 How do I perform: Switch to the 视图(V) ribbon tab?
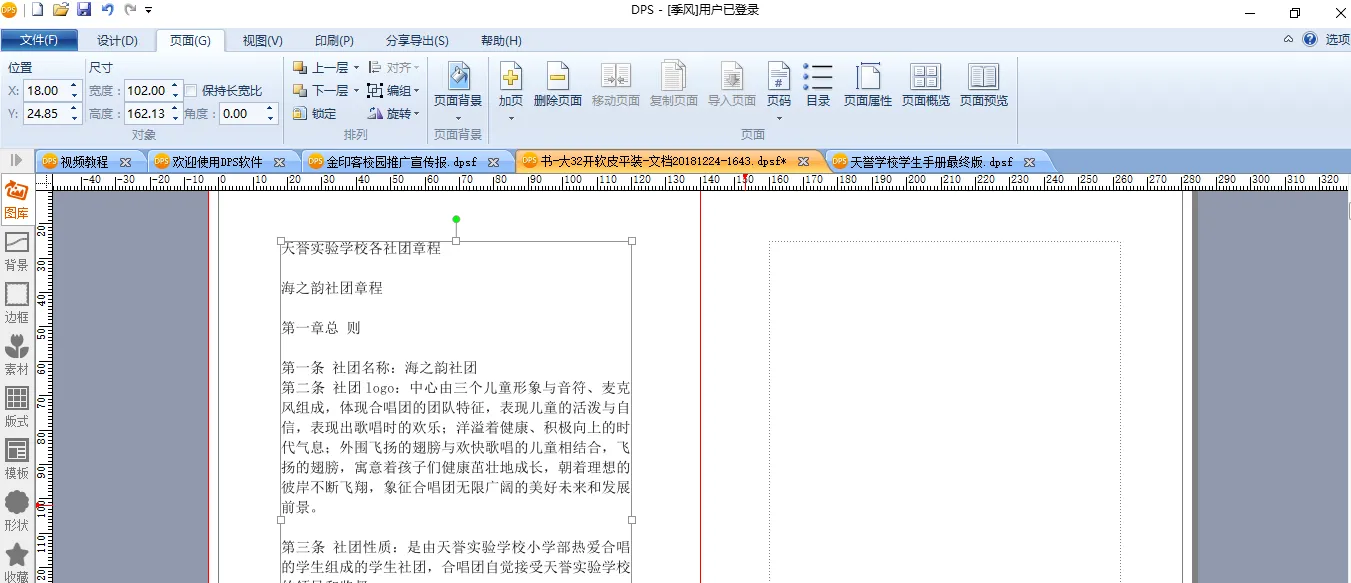[263, 41]
